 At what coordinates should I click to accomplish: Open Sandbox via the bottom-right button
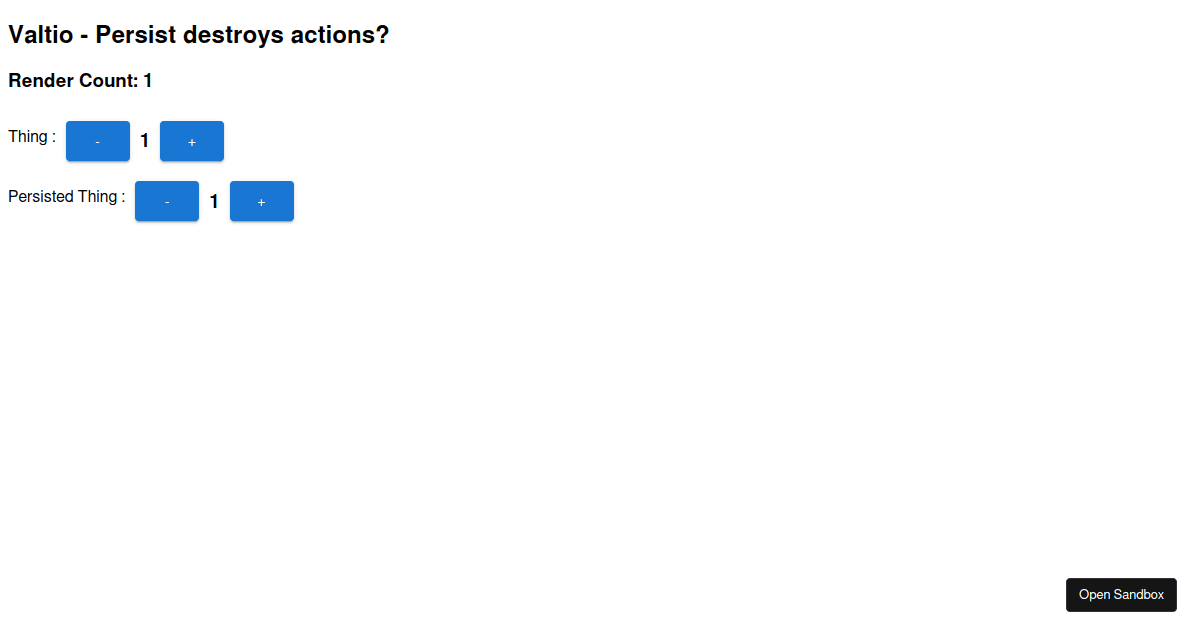click(1121, 595)
